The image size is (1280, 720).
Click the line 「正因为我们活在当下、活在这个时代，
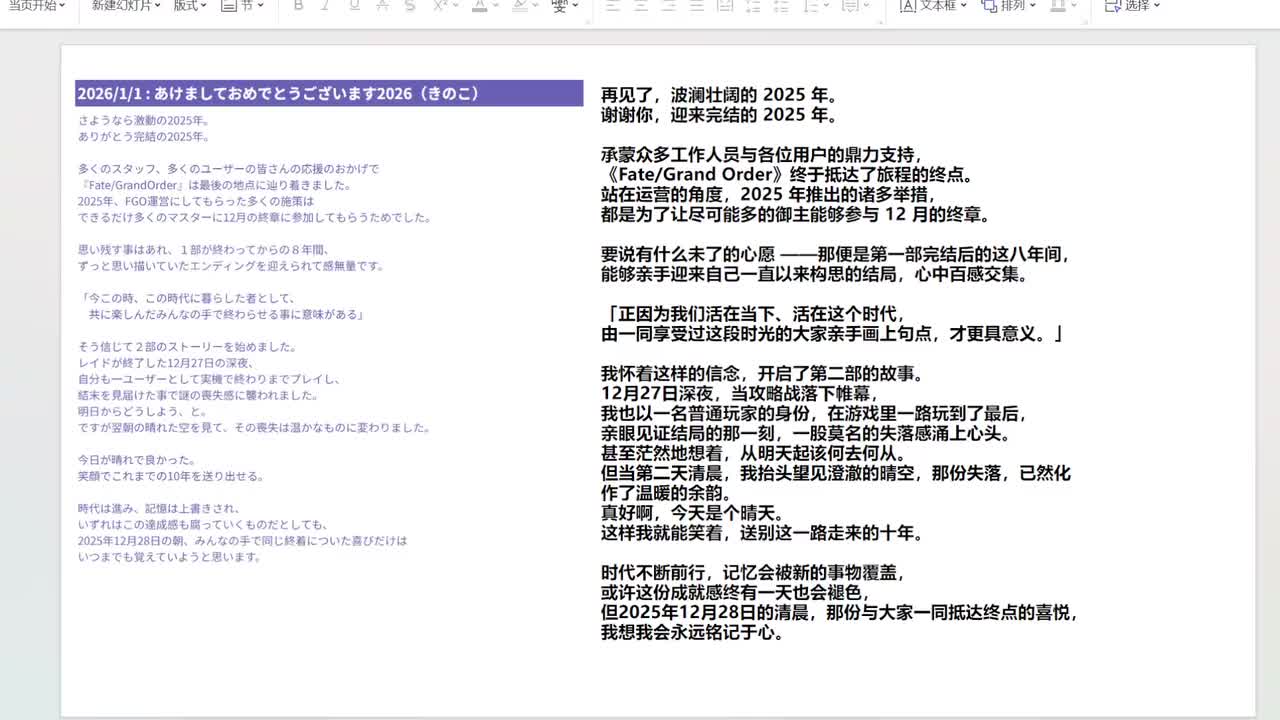754,314
